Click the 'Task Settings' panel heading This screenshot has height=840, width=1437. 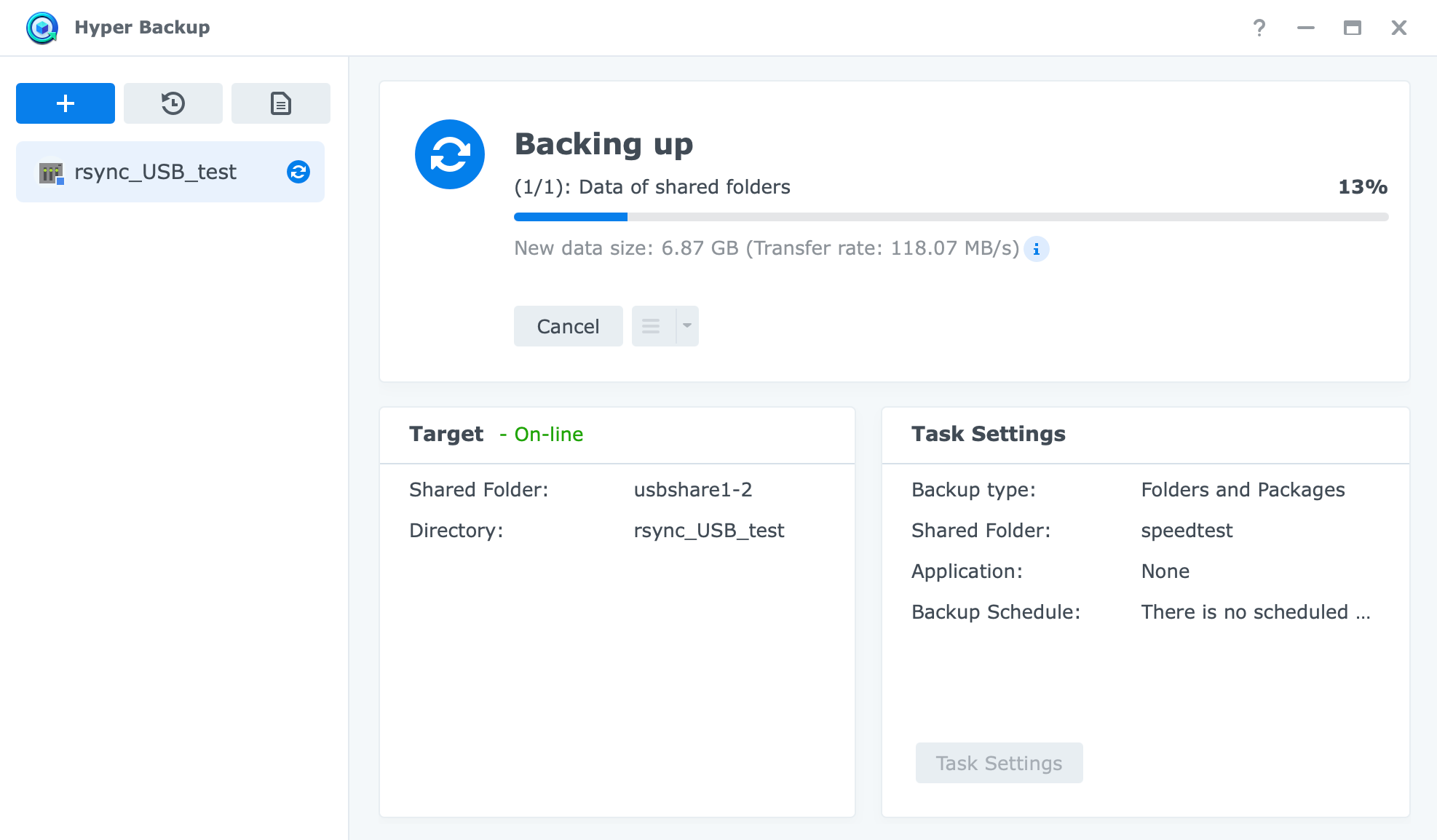pyautogui.click(x=989, y=434)
